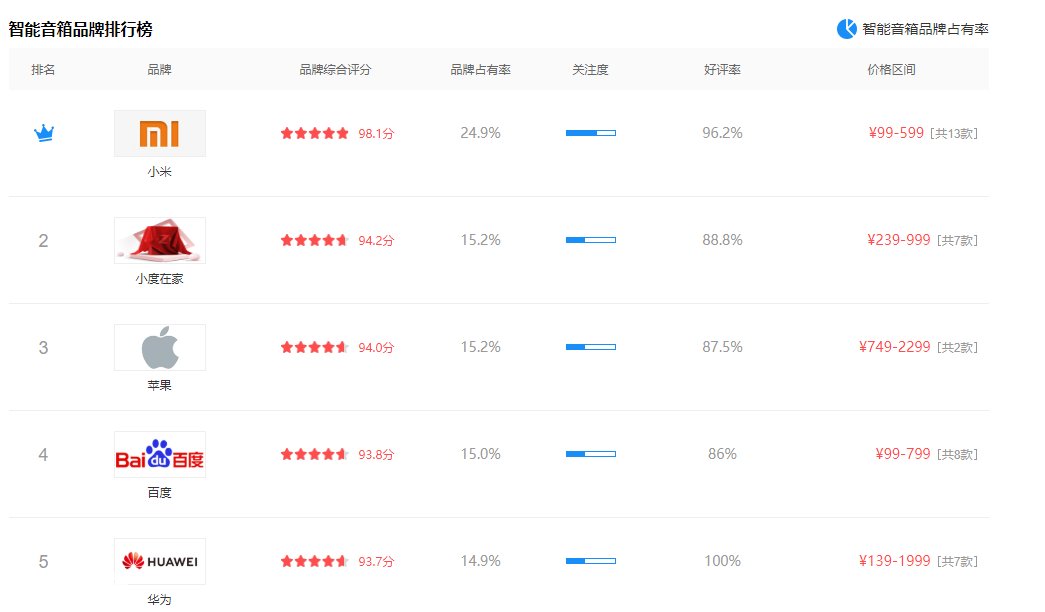
Task: Open the Xiaomi MI logo
Action: tap(160, 133)
